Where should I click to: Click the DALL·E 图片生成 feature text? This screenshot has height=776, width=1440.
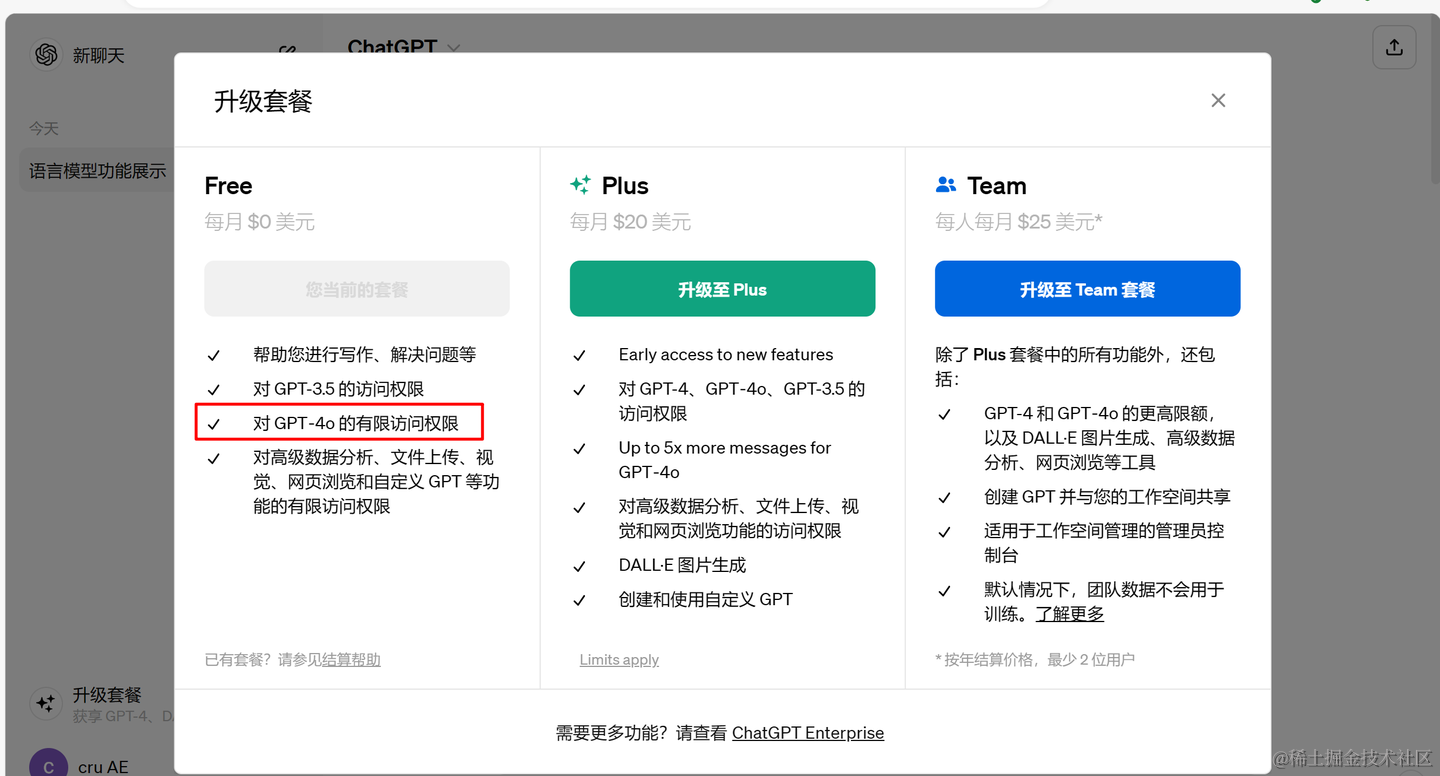(x=682, y=565)
